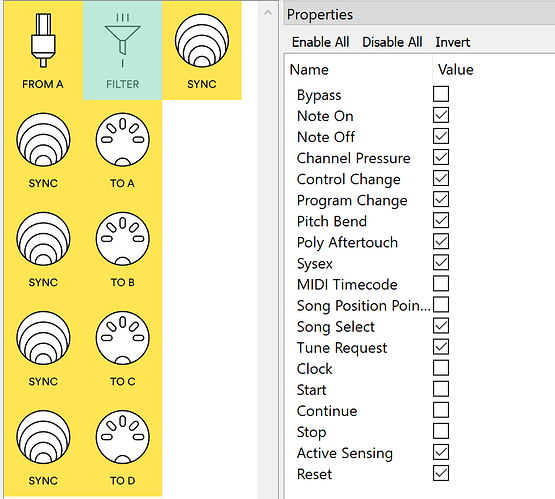
Task: Enable the Bypass checkbox
Action: pyautogui.click(x=441, y=94)
